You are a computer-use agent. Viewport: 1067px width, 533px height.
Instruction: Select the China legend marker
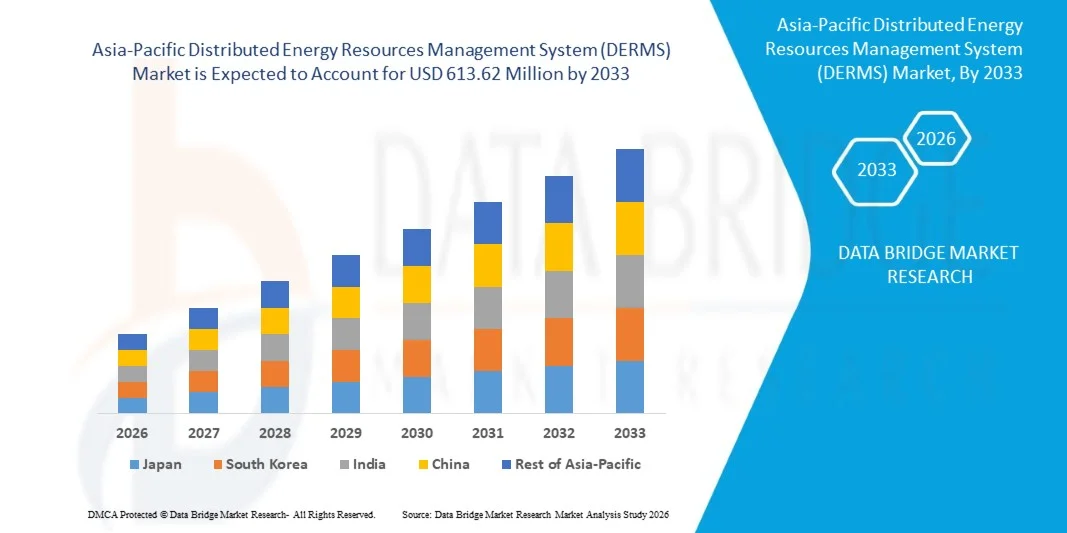[422, 465]
